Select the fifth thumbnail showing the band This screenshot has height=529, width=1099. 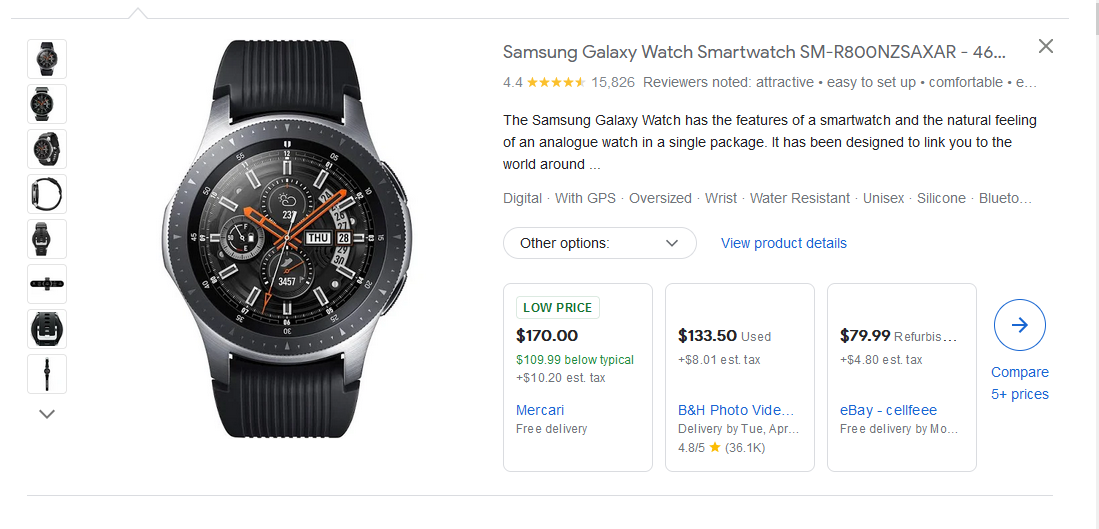coord(47,239)
